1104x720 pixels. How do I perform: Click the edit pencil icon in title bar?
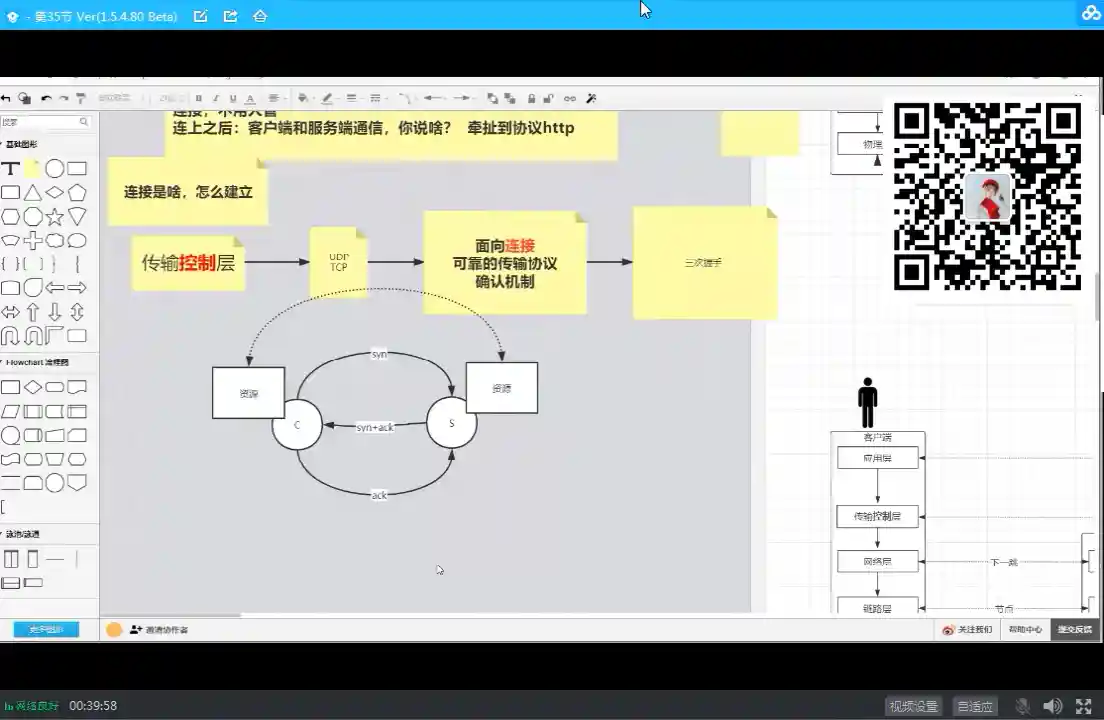pos(201,15)
